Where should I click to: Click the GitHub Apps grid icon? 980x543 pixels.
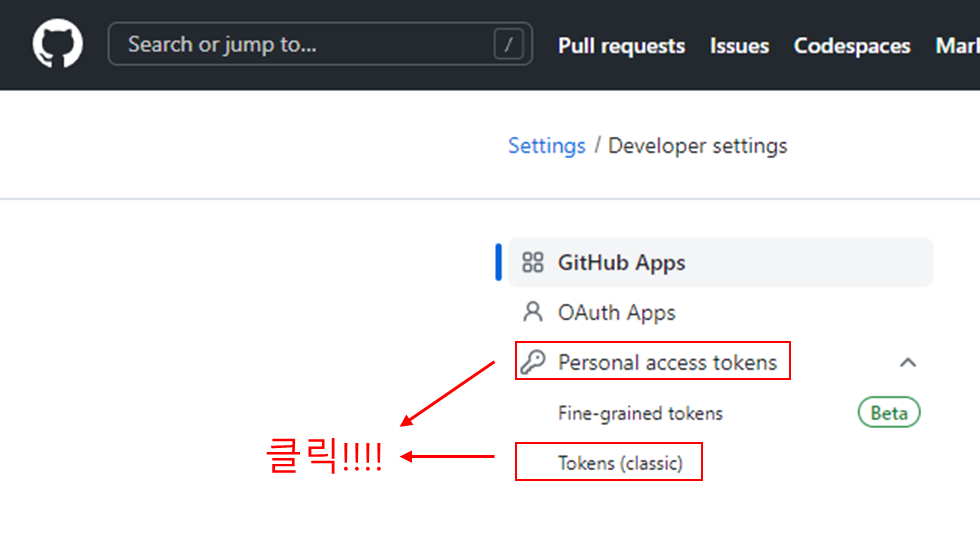(532, 262)
